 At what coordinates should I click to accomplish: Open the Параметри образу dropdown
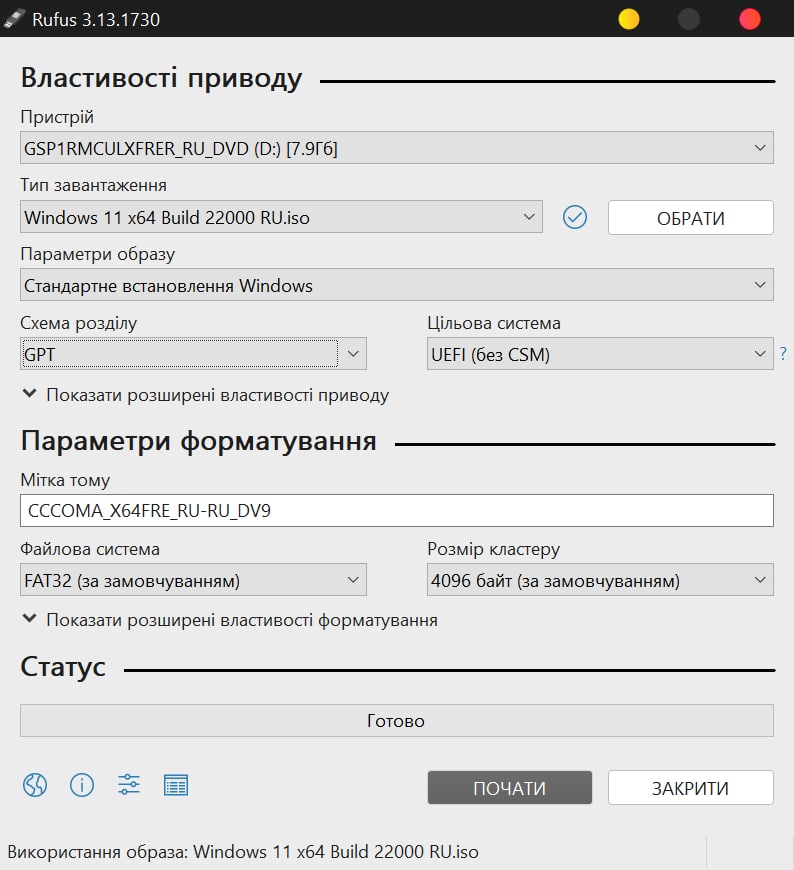397,285
